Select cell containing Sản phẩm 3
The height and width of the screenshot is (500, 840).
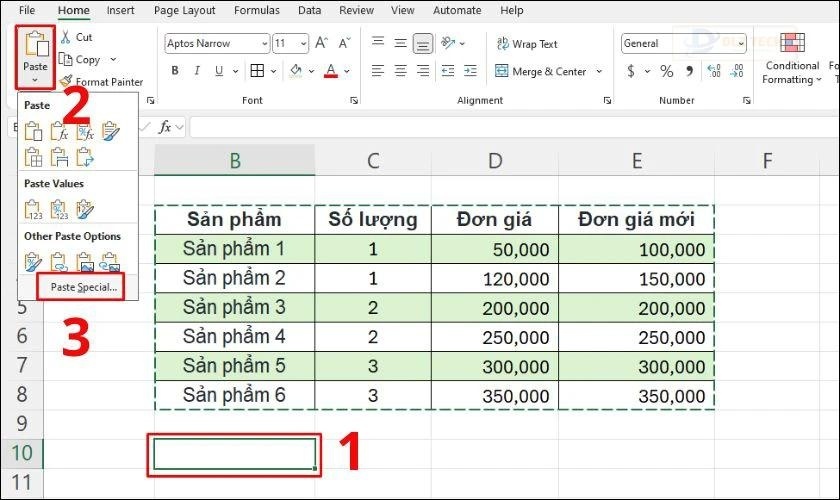[234, 307]
